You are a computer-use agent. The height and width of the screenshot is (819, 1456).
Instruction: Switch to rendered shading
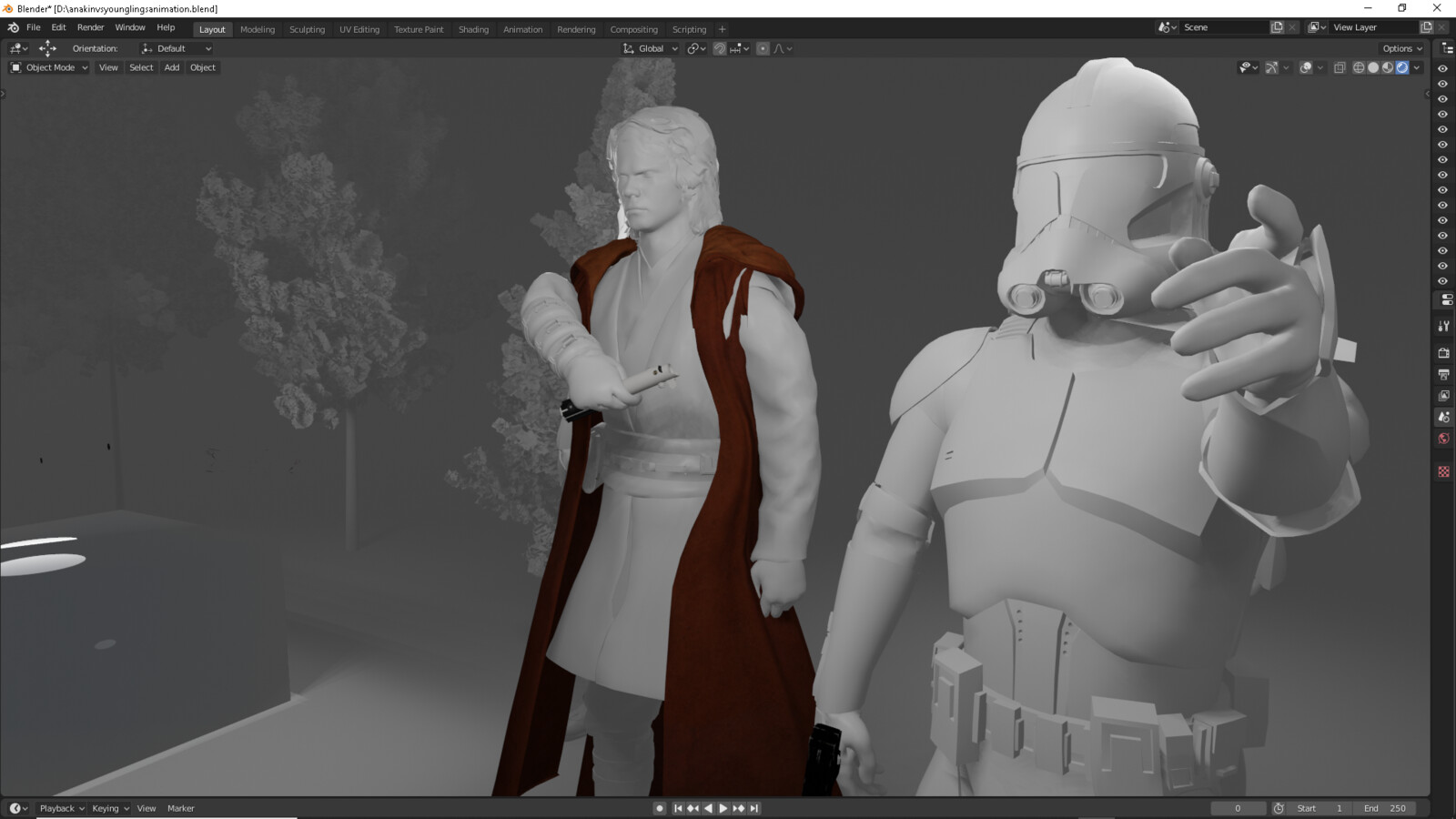point(1402,67)
